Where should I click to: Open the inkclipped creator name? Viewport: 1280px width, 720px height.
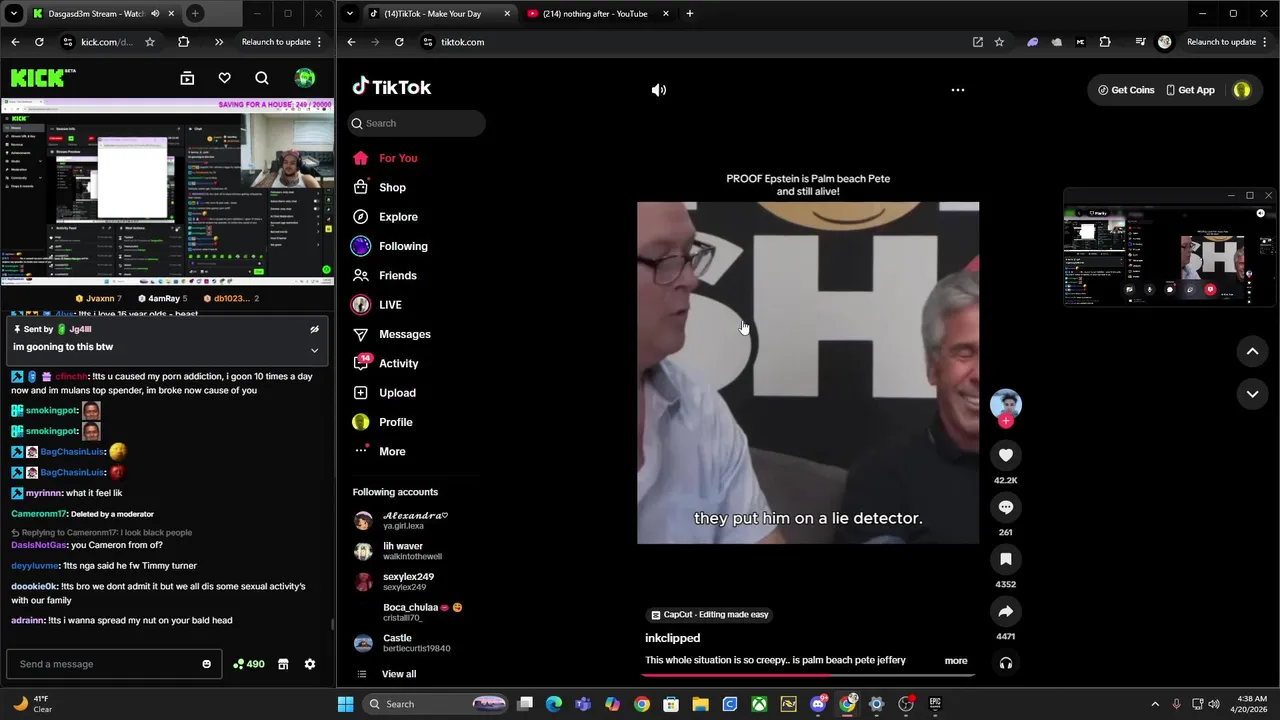pos(672,638)
